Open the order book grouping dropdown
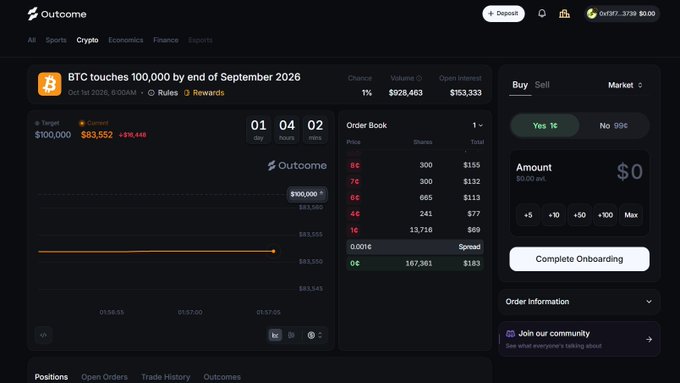This screenshot has height=383, width=680. pyautogui.click(x=477, y=125)
